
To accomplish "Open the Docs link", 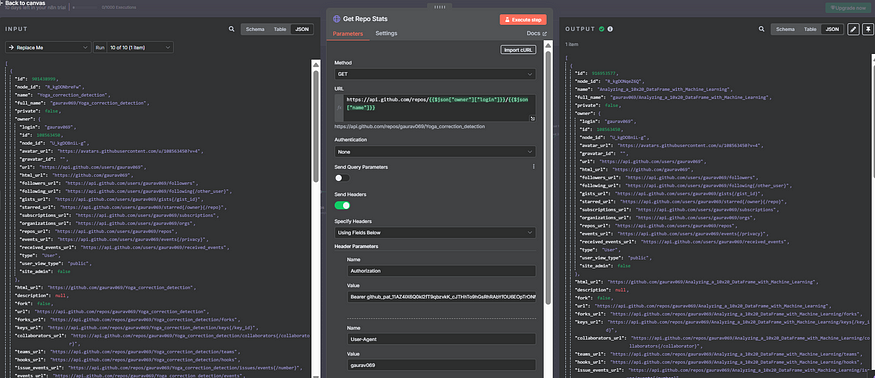I will pos(533,34).
